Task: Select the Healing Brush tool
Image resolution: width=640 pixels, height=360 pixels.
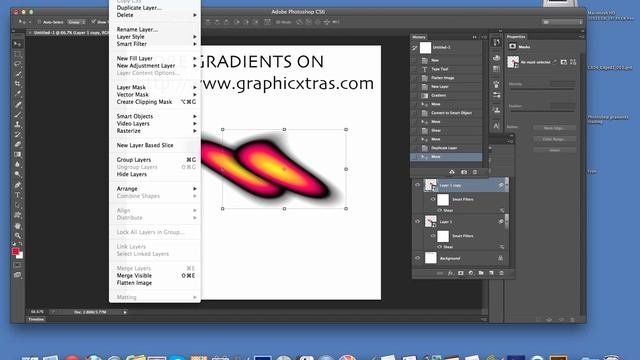Action: (18, 104)
